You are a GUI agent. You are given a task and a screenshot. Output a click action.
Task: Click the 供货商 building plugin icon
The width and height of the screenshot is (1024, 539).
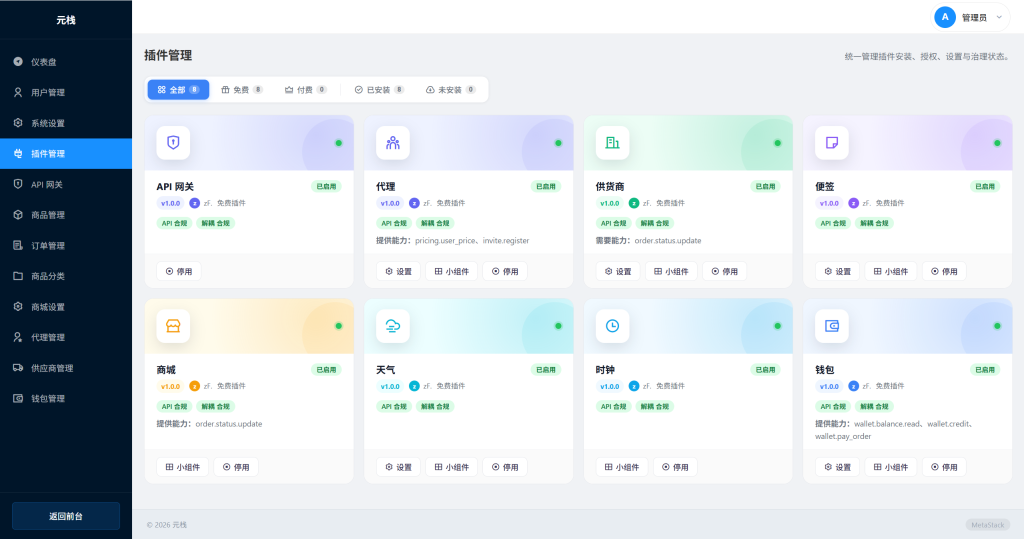tap(612, 143)
